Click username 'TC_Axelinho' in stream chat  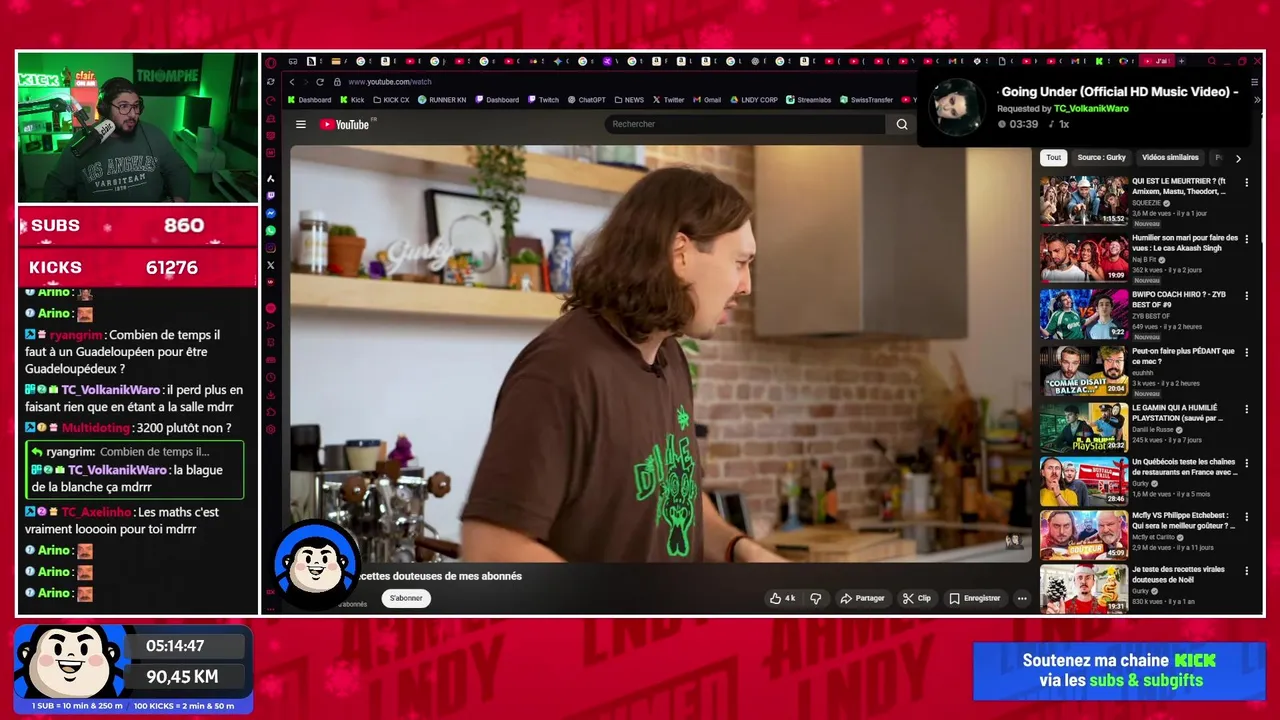[x=96, y=512]
